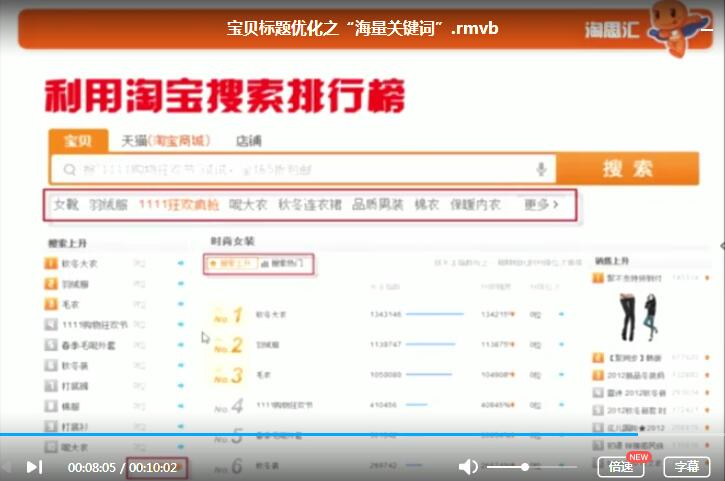
Task: Toggle subtitles with the 字幕 button
Action: (686, 467)
